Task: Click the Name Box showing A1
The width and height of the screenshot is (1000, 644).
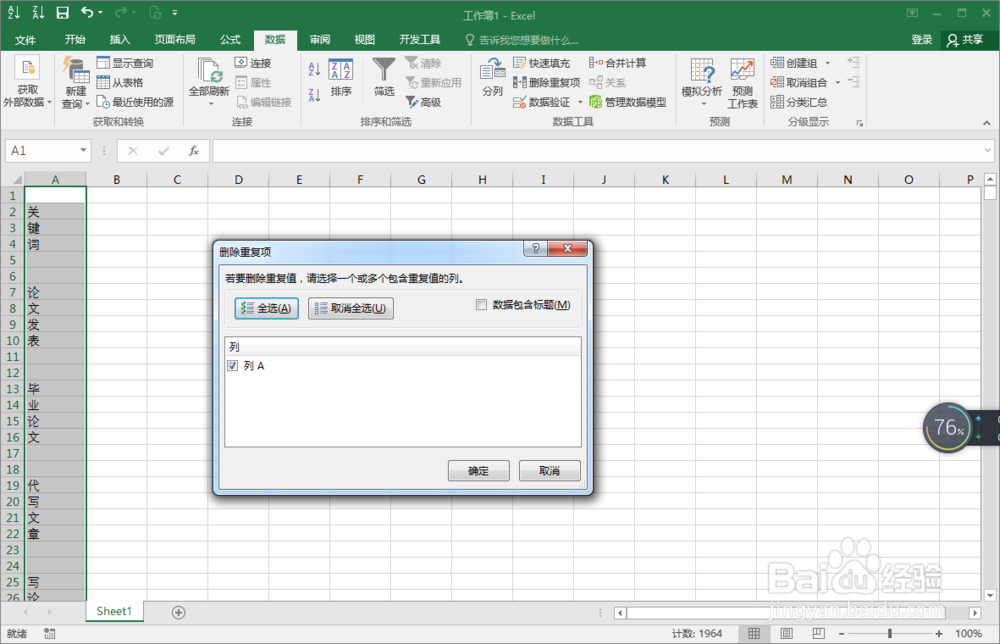Action: point(40,149)
